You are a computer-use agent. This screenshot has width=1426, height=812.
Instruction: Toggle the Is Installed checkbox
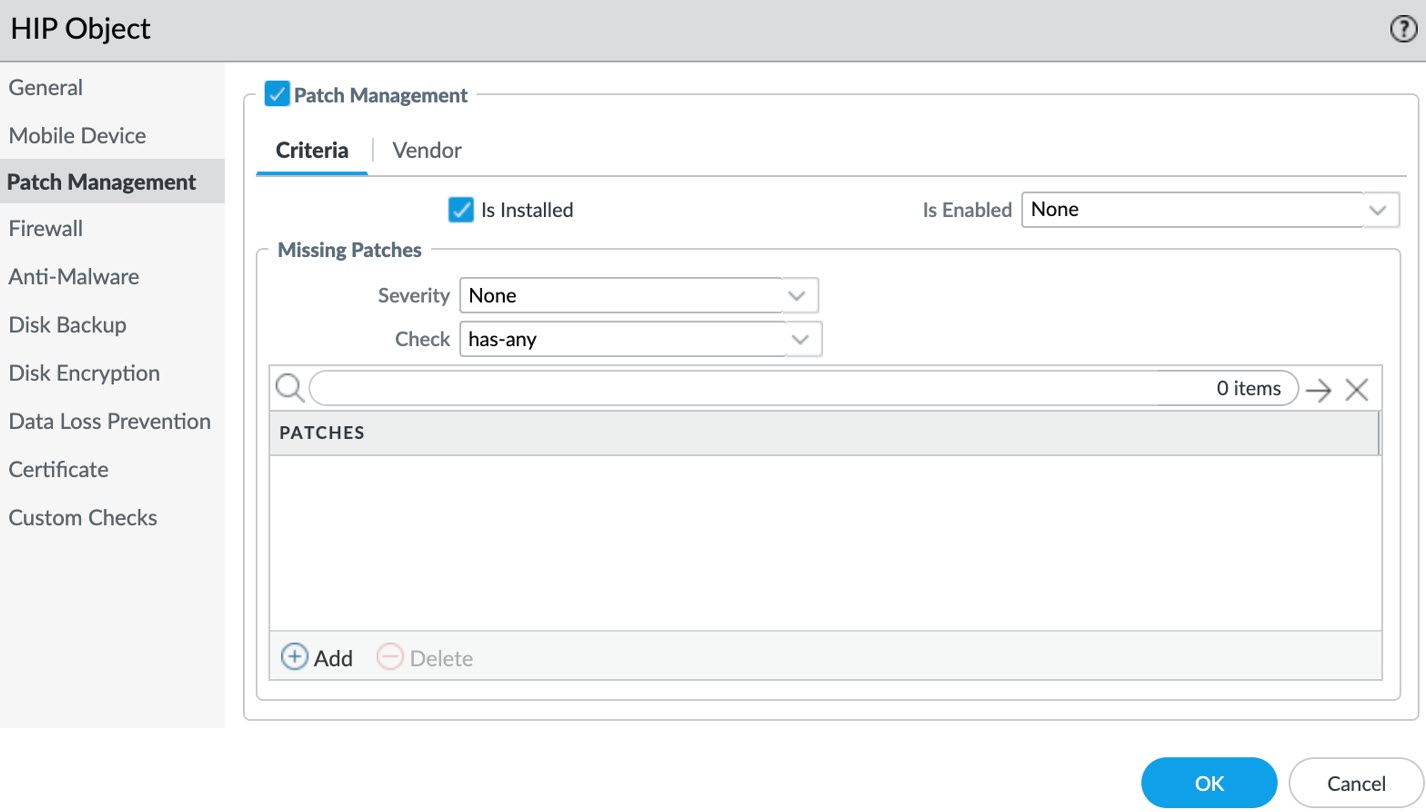click(461, 210)
